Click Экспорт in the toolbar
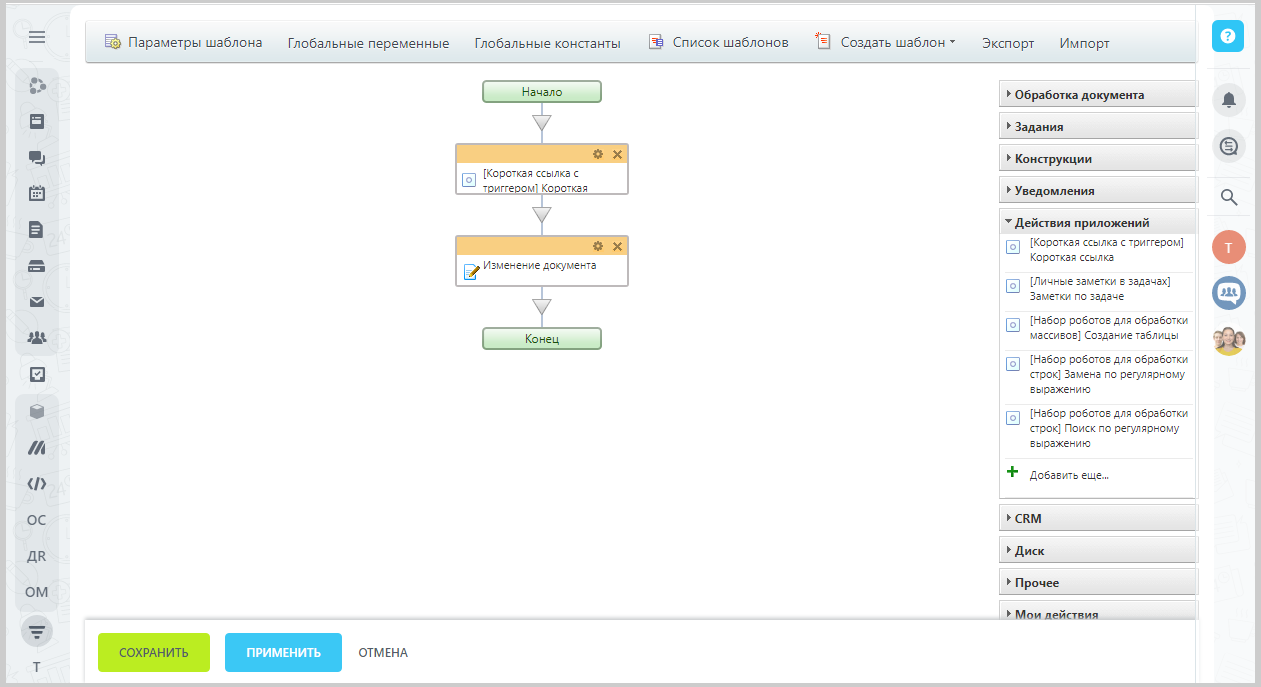 (1008, 43)
